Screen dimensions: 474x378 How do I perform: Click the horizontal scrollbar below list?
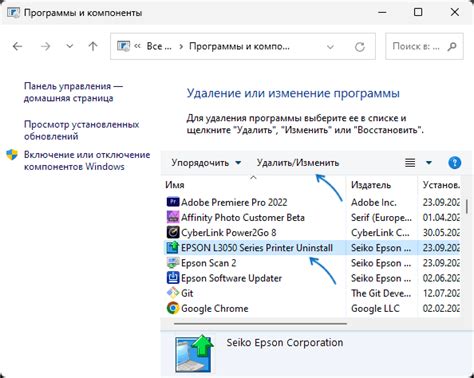[260, 323]
